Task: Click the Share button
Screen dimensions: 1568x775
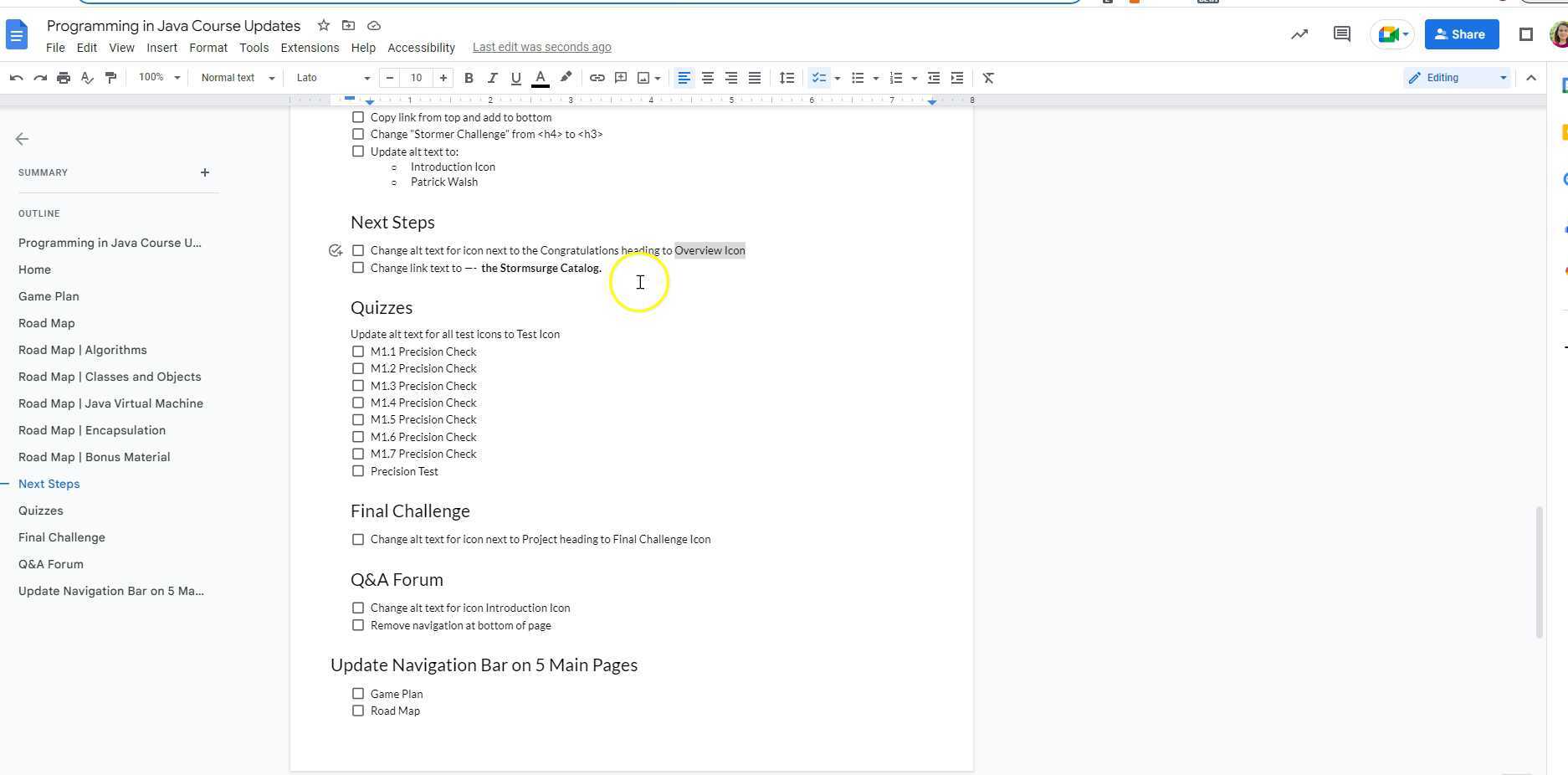Action: click(1461, 34)
